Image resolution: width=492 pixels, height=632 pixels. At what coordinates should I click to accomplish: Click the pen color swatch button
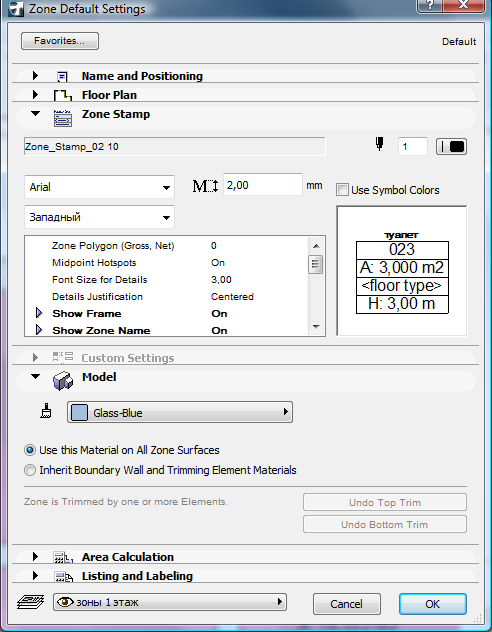451,146
